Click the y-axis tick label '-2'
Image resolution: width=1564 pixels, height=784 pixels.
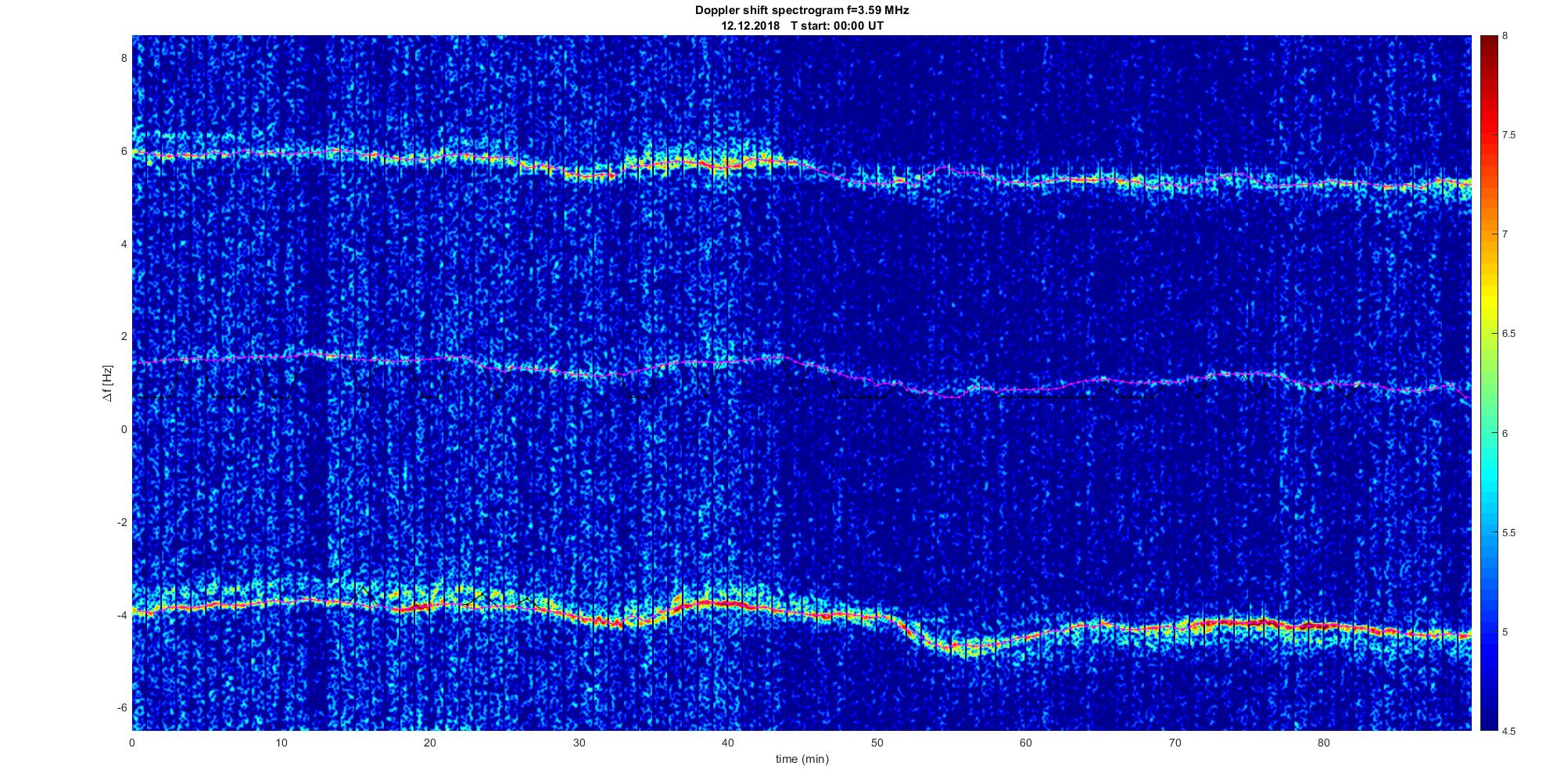click(x=122, y=522)
